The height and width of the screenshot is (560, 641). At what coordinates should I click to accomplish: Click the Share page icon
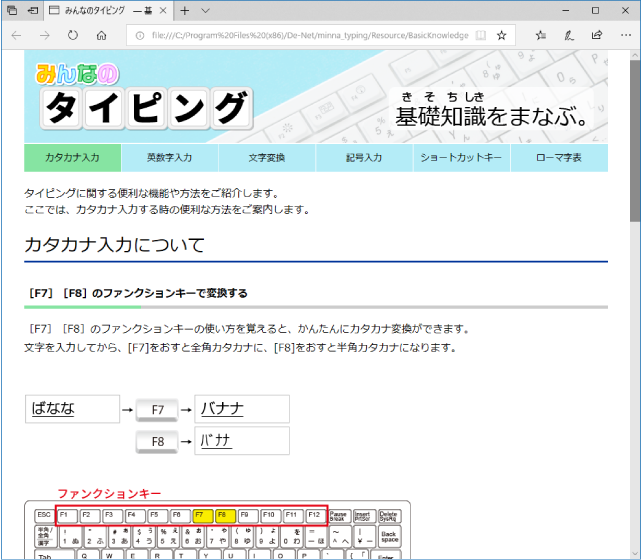click(596, 35)
